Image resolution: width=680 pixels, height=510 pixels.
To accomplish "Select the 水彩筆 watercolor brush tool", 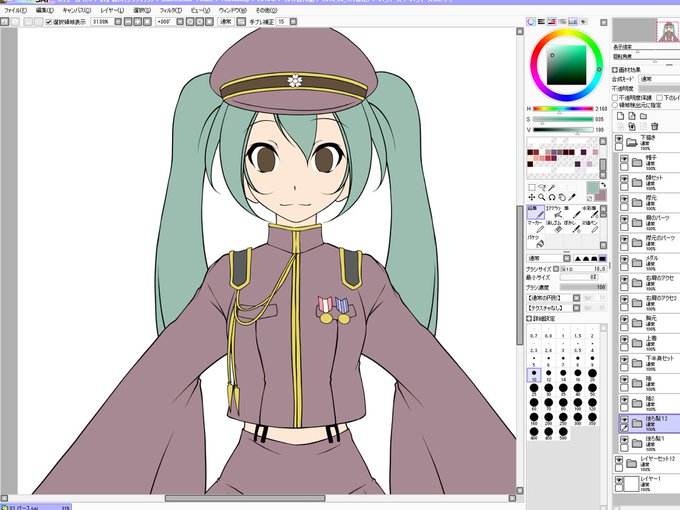I will [x=590, y=212].
